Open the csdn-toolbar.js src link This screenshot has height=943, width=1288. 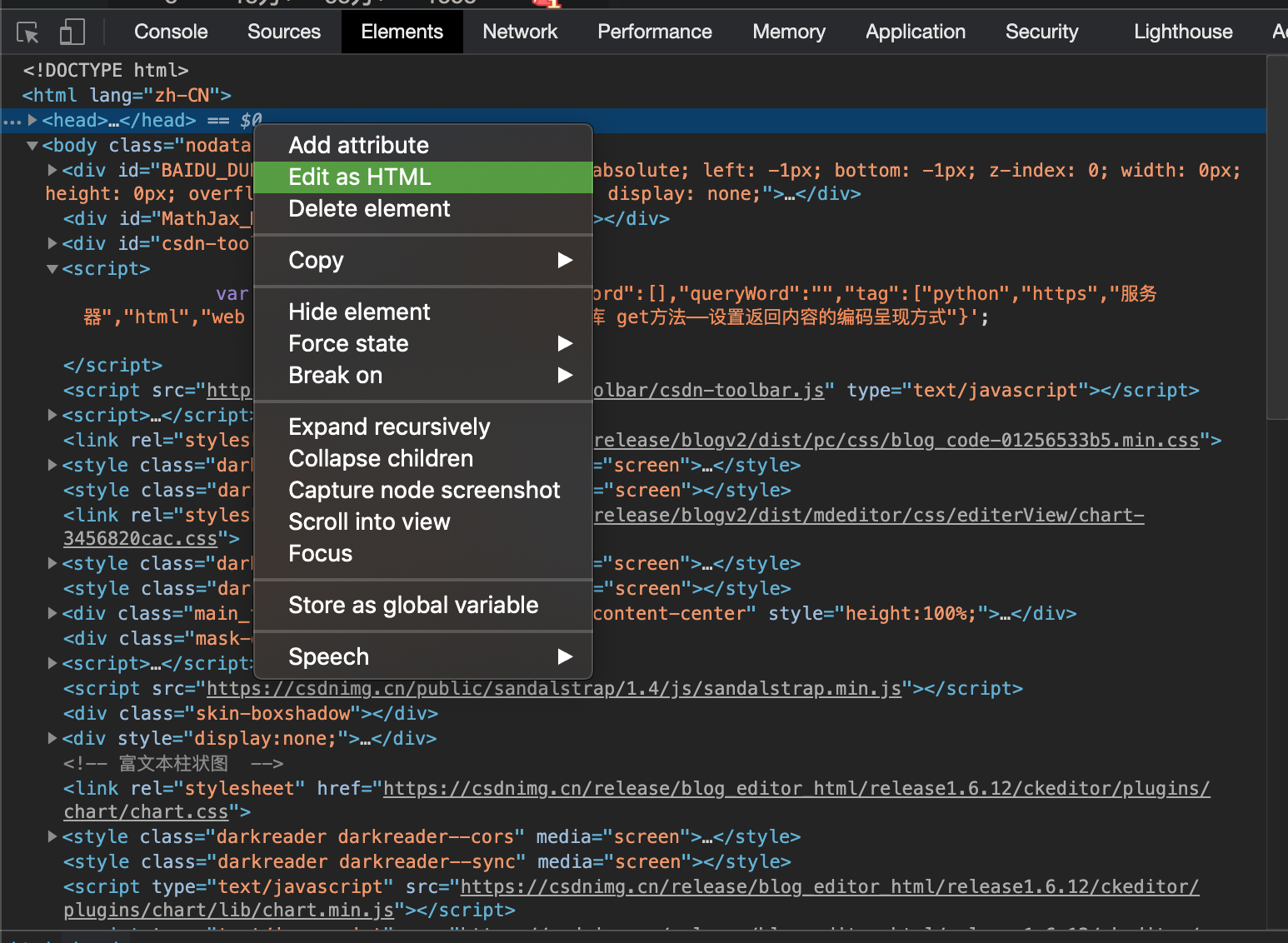709,390
